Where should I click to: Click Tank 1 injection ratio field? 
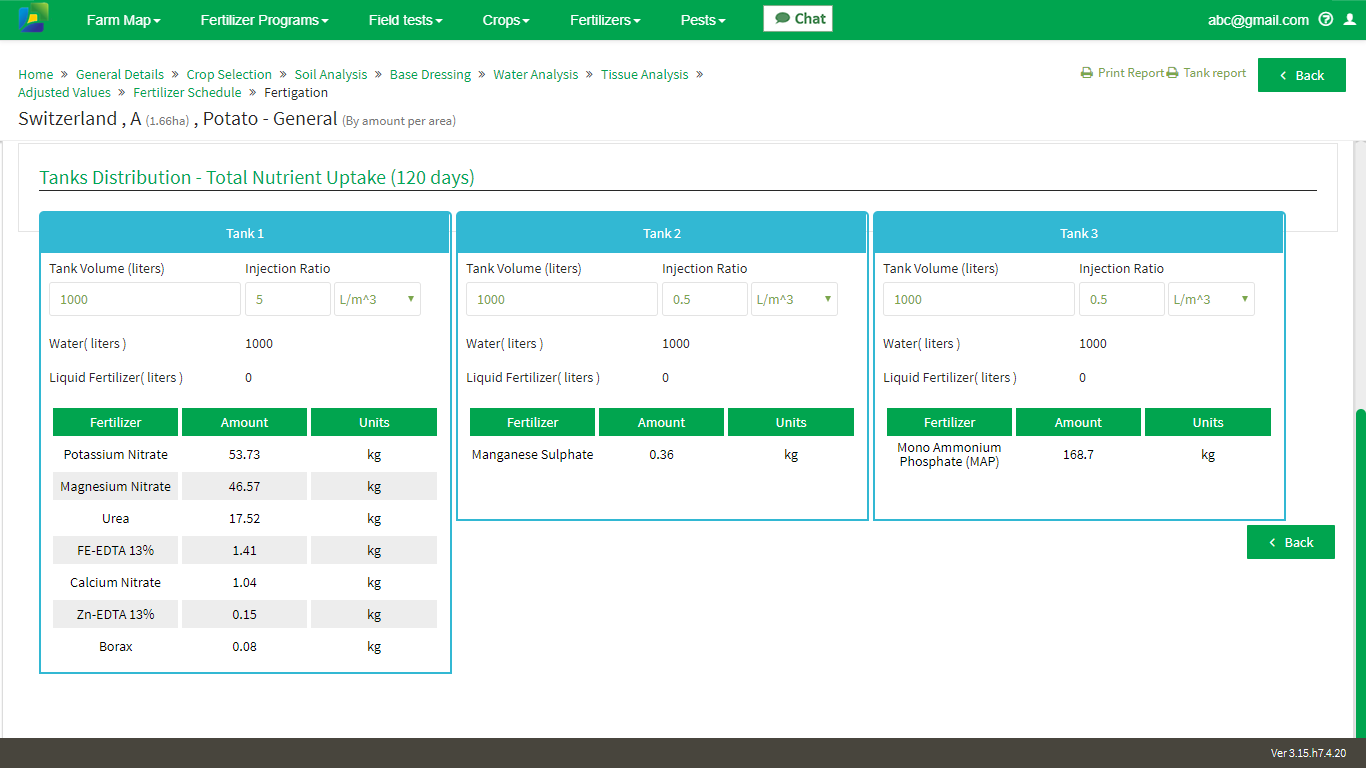tap(288, 299)
